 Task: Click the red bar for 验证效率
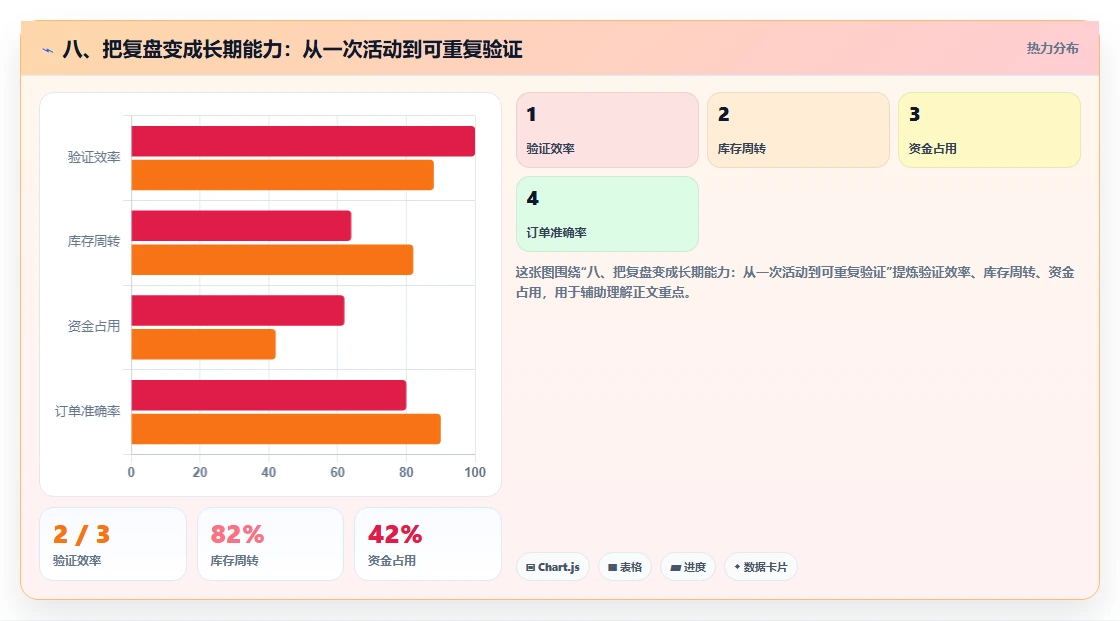click(x=303, y=141)
